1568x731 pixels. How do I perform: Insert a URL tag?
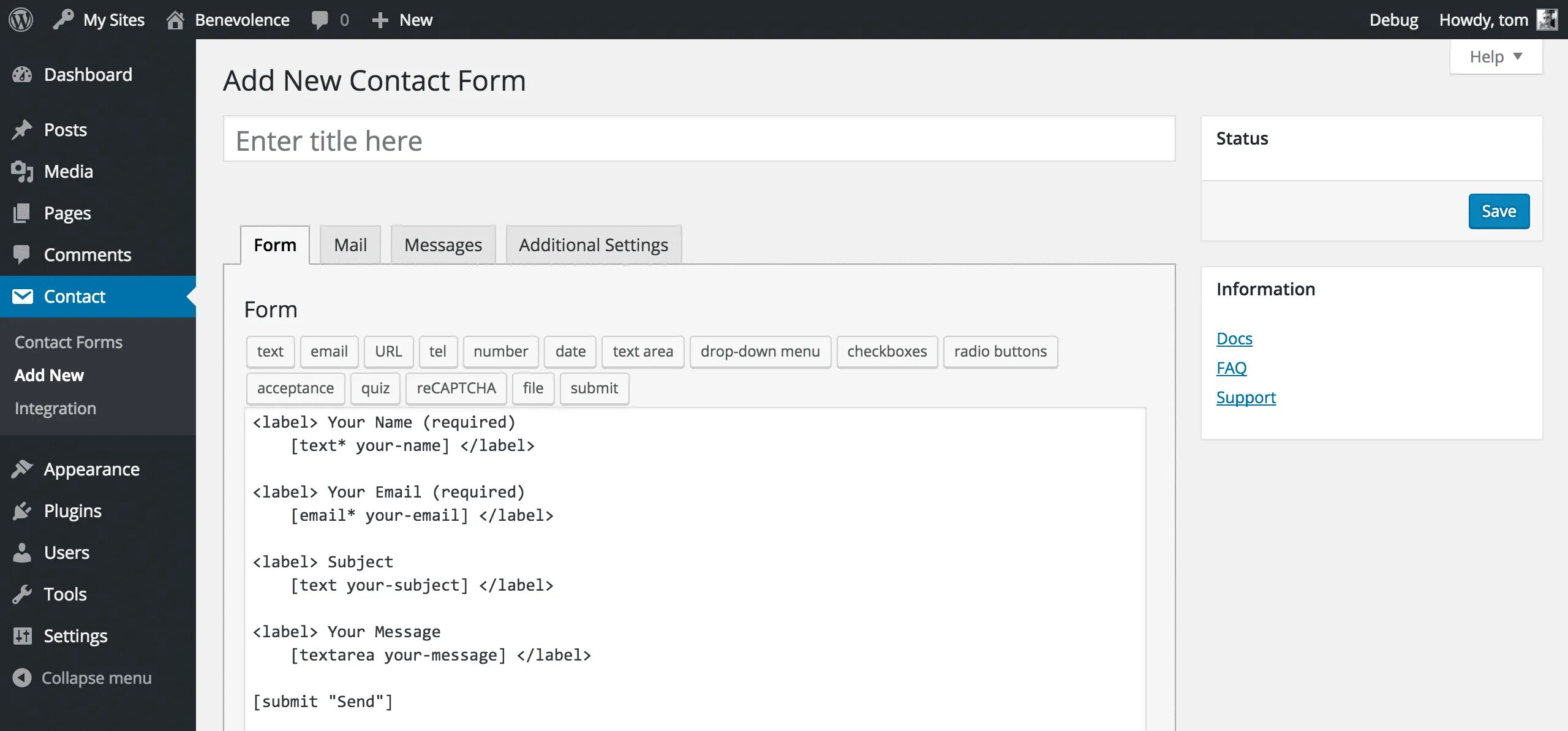pyautogui.click(x=388, y=352)
